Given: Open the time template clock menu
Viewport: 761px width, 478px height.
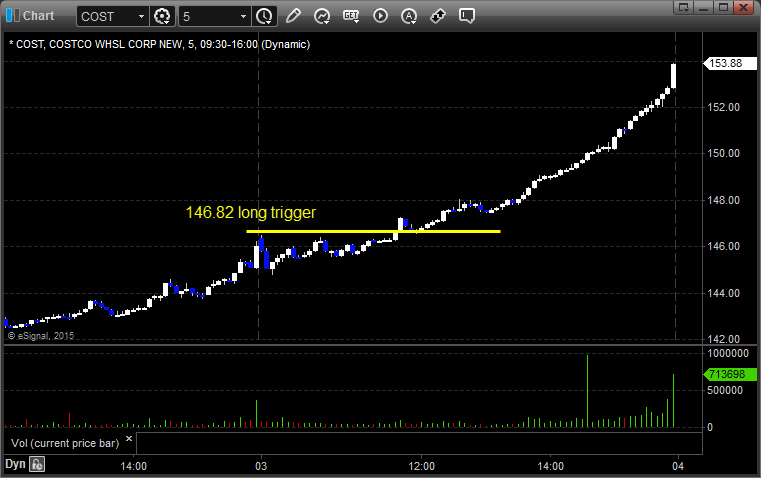Looking at the screenshot, I should pyautogui.click(x=265, y=16).
